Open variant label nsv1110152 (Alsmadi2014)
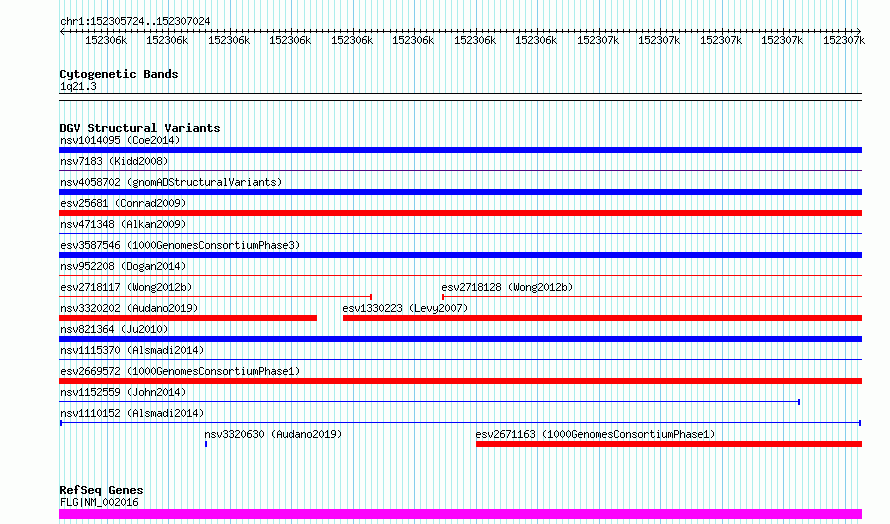This screenshot has height=524, width=890. click(x=132, y=413)
